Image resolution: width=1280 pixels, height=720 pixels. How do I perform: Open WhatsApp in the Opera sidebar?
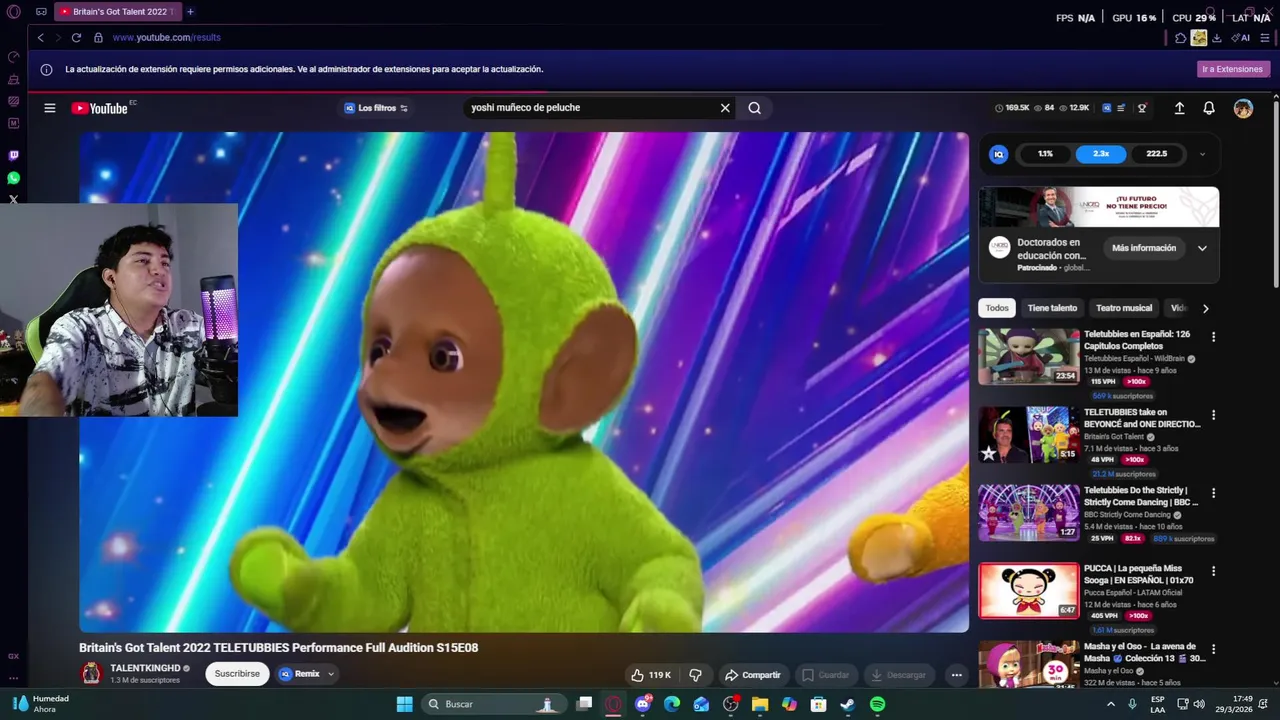[x=14, y=178]
